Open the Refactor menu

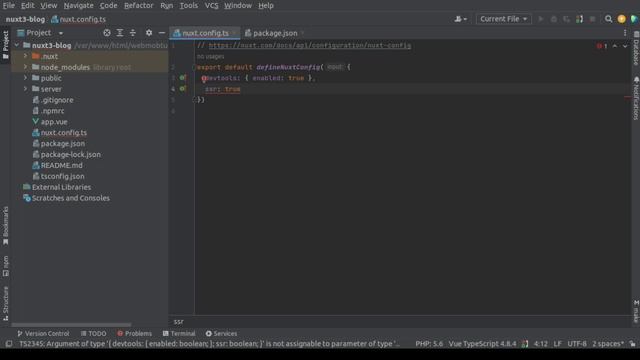139,6
